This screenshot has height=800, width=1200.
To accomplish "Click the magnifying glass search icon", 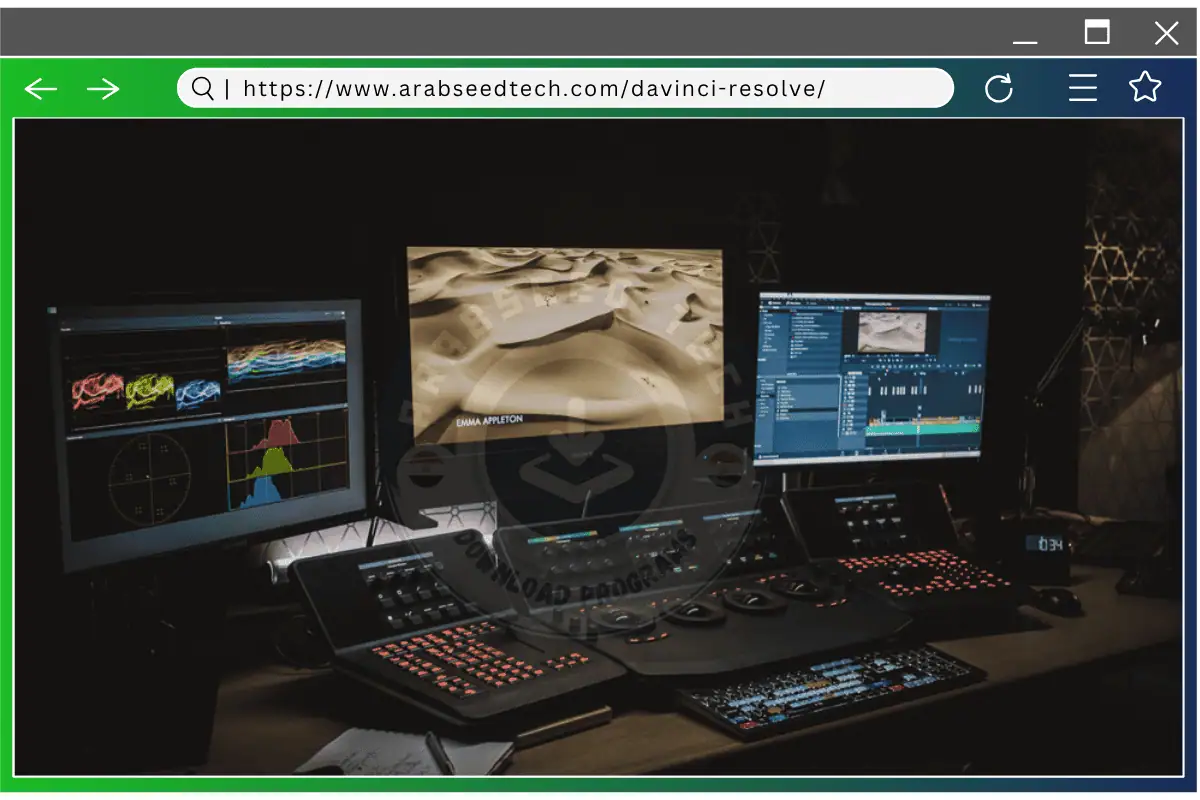I will (x=201, y=88).
